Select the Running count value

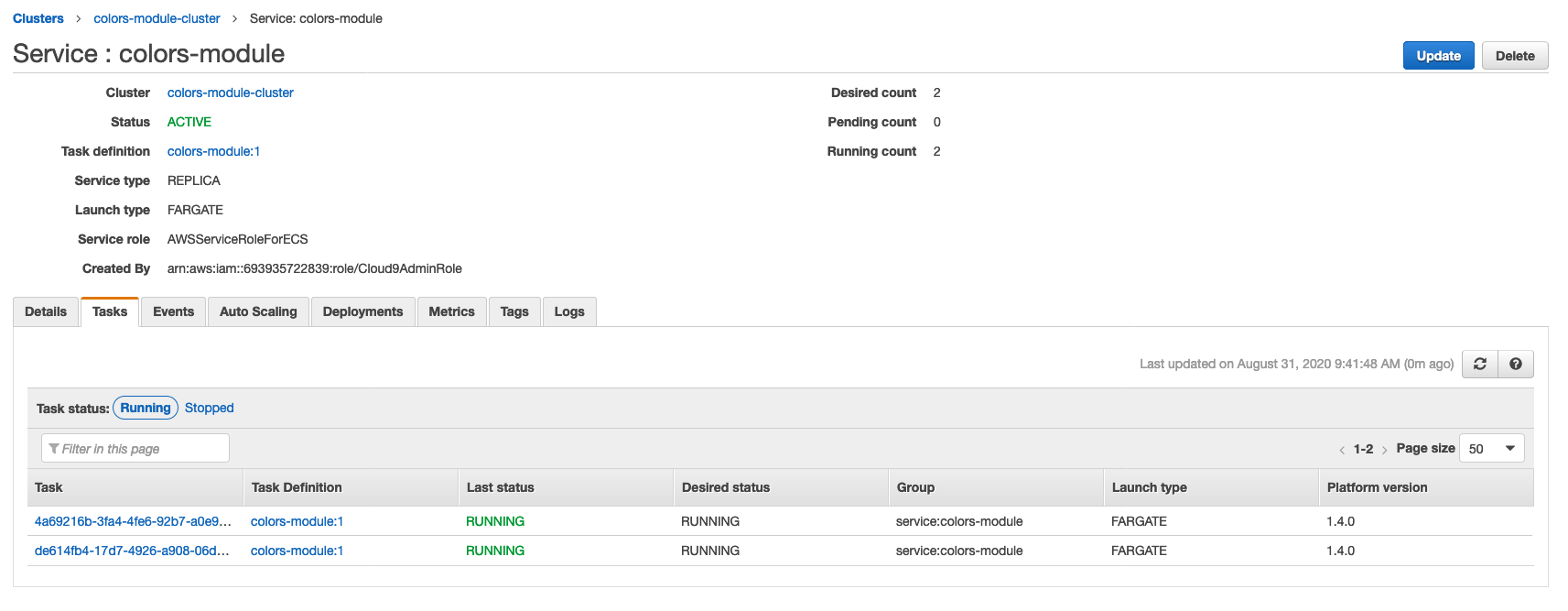tap(936, 151)
